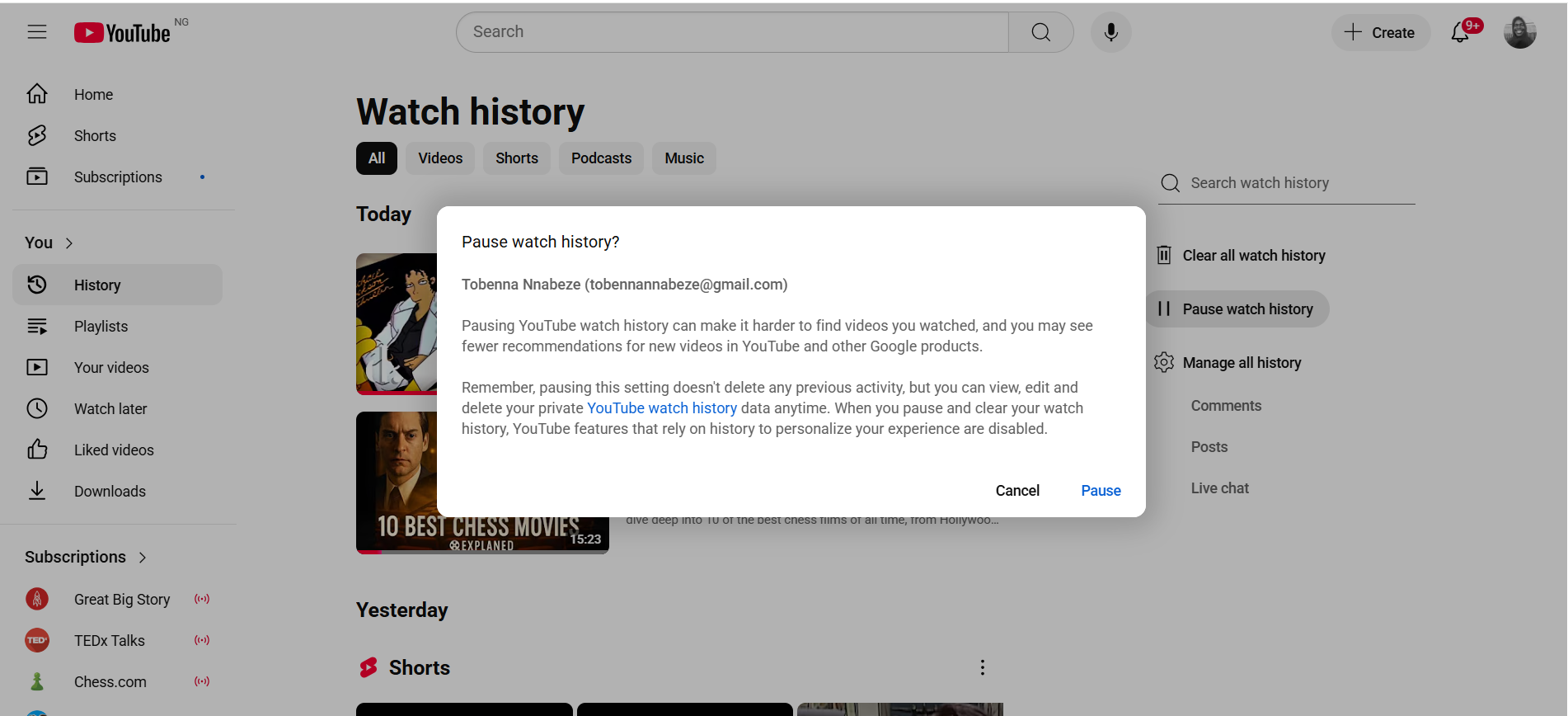The image size is (1568, 716).
Task: Open Watch later in sidebar
Action: (118, 408)
